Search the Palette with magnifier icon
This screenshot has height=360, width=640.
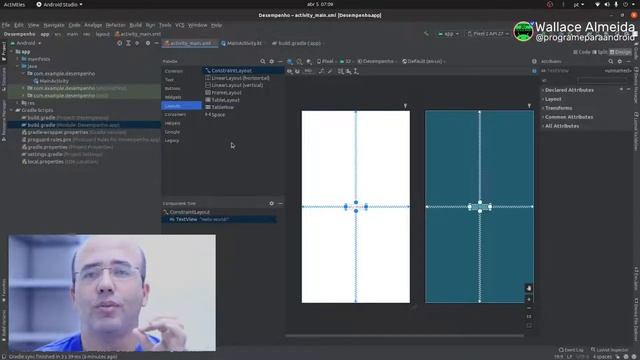click(x=262, y=61)
